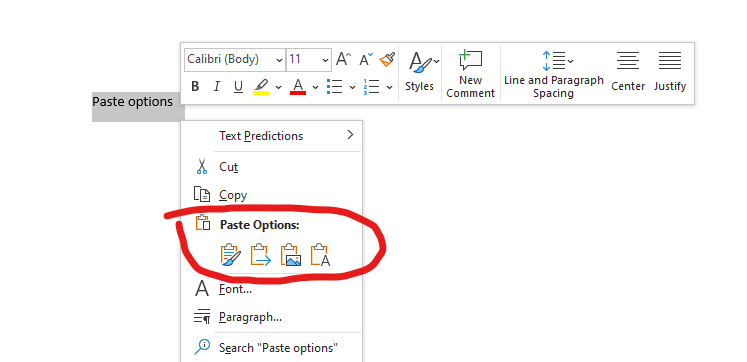Apply bullets list formatting
The width and height of the screenshot is (747, 362).
[x=334, y=87]
